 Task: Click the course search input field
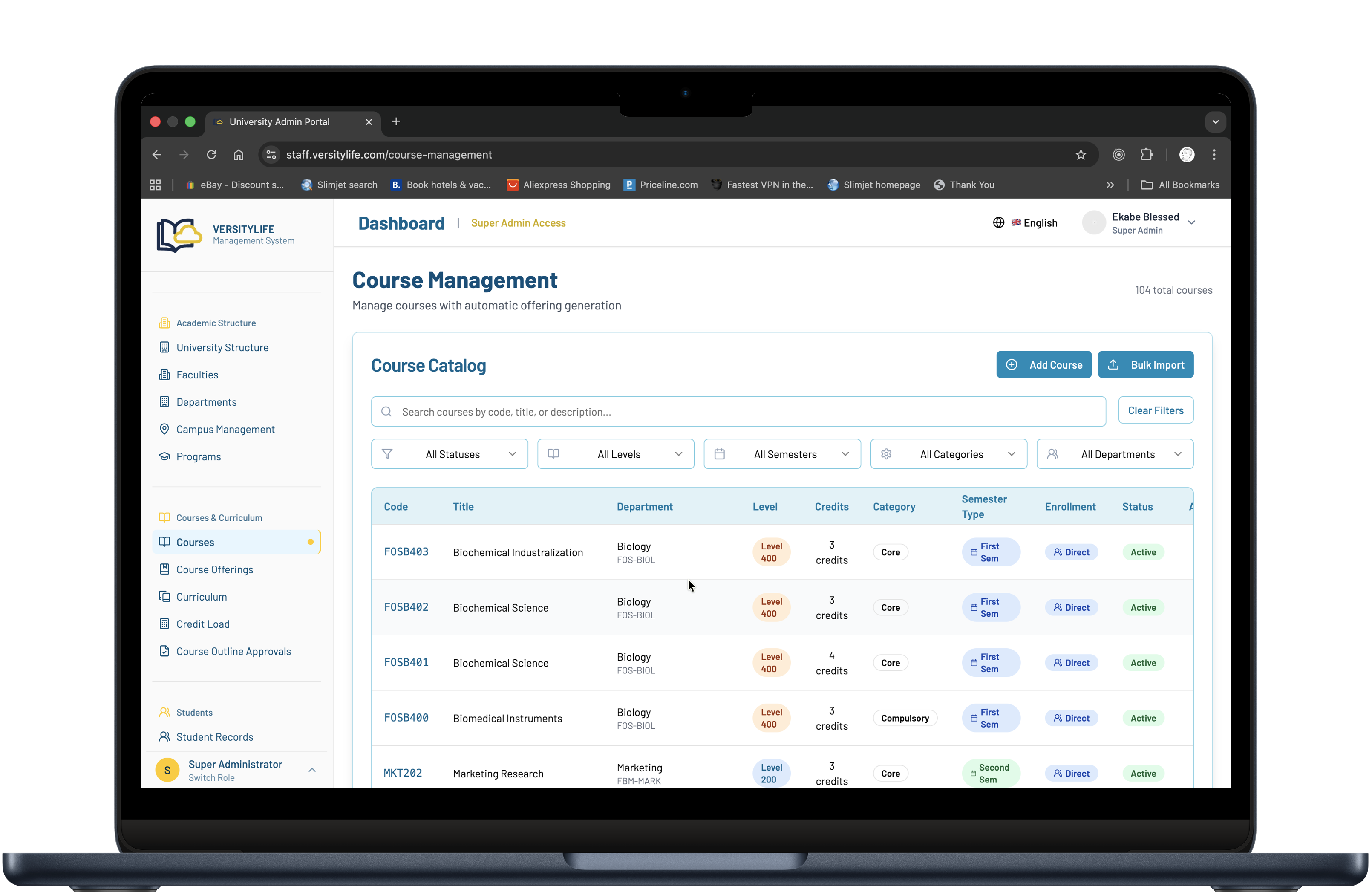[x=738, y=412]
